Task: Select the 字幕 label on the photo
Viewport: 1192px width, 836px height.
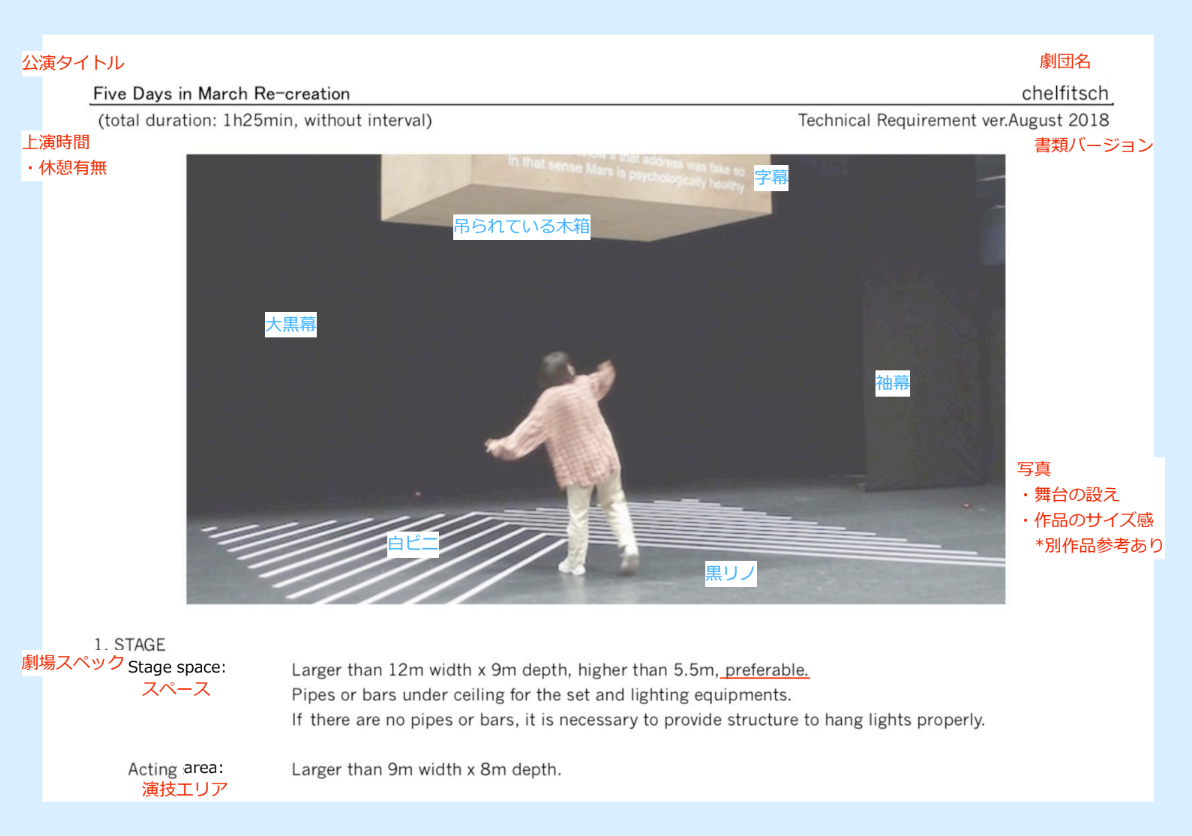Action: [771, 178]
